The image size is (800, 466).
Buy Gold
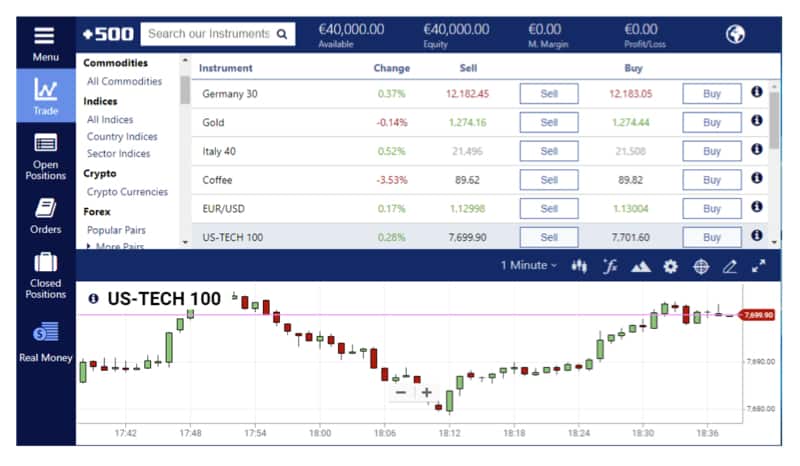click(712, 122)
